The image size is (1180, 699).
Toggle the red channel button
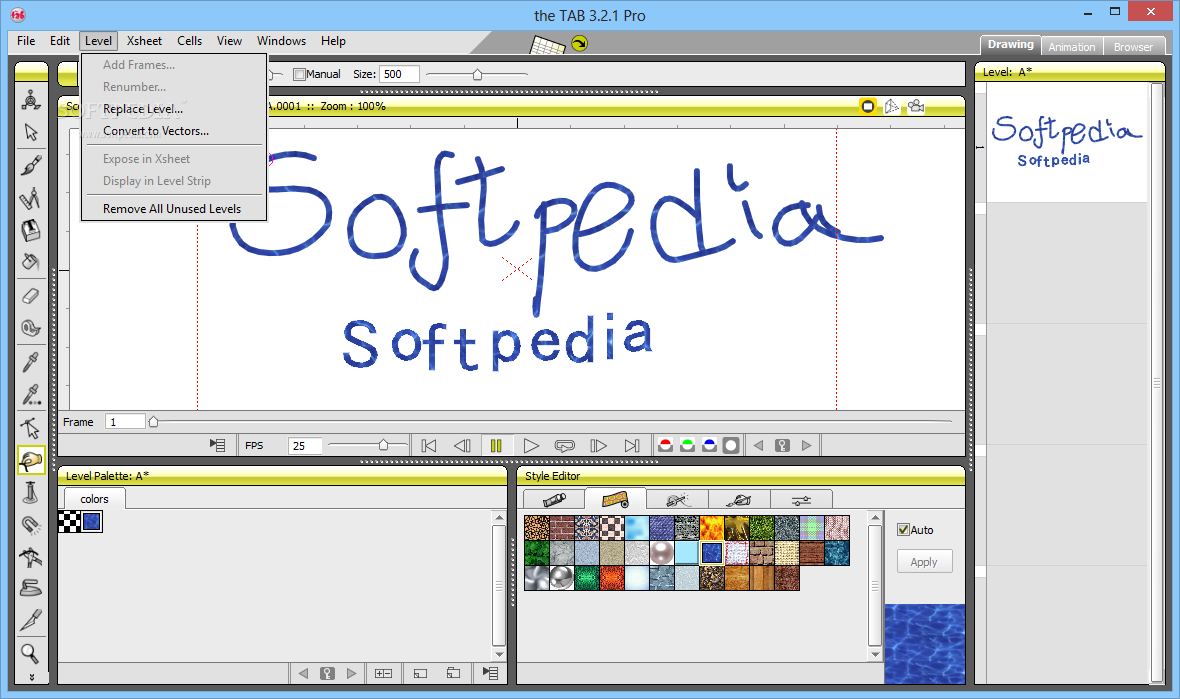(665, 445)
